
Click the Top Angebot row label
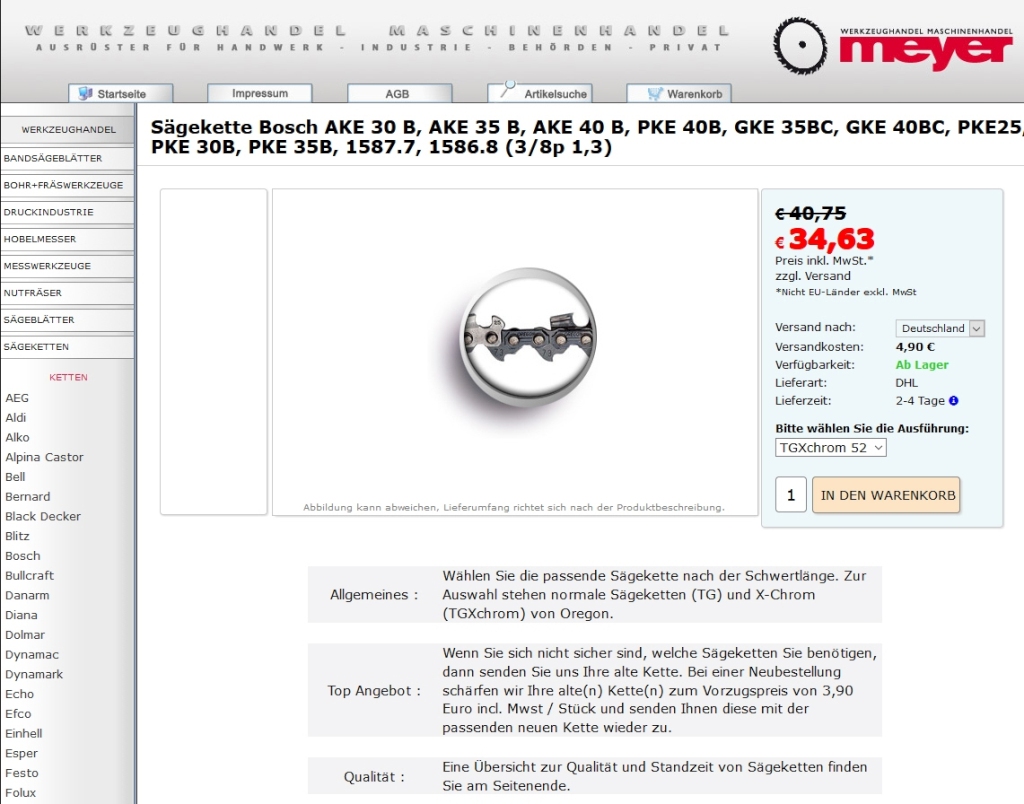pos(374,691)
